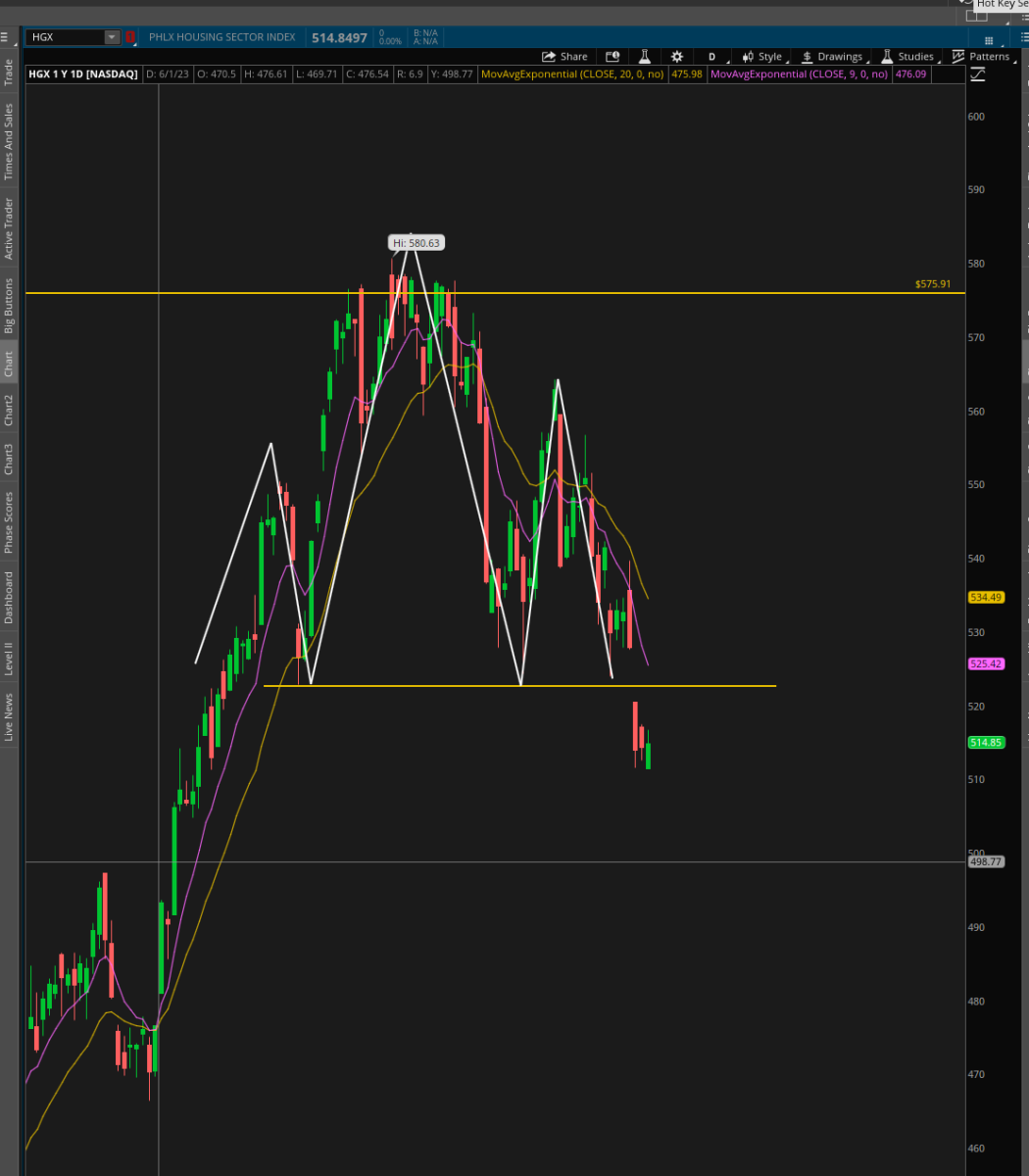The width and height of the screenshot is (1029, 1176).
Task: Click the flask quick study icon
Action: [645, 57]
